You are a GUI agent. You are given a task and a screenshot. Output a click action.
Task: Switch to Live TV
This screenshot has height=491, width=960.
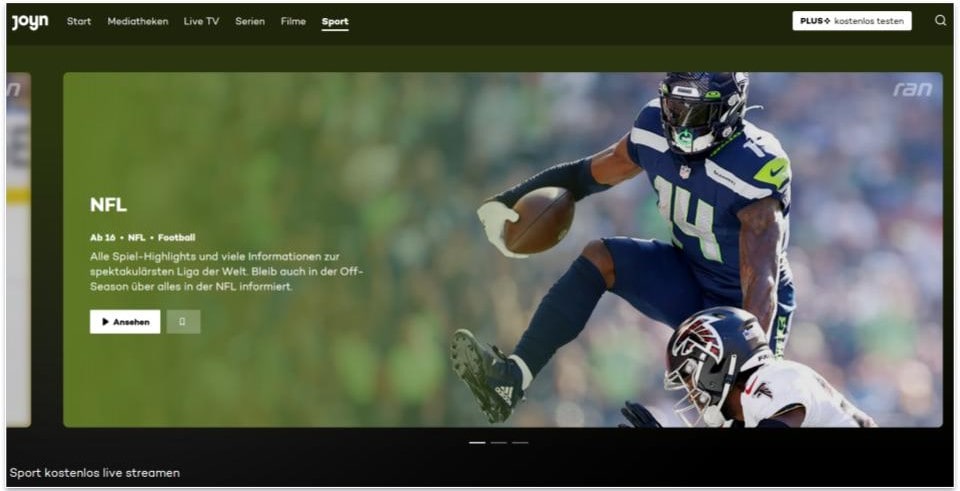pos(201,21)
